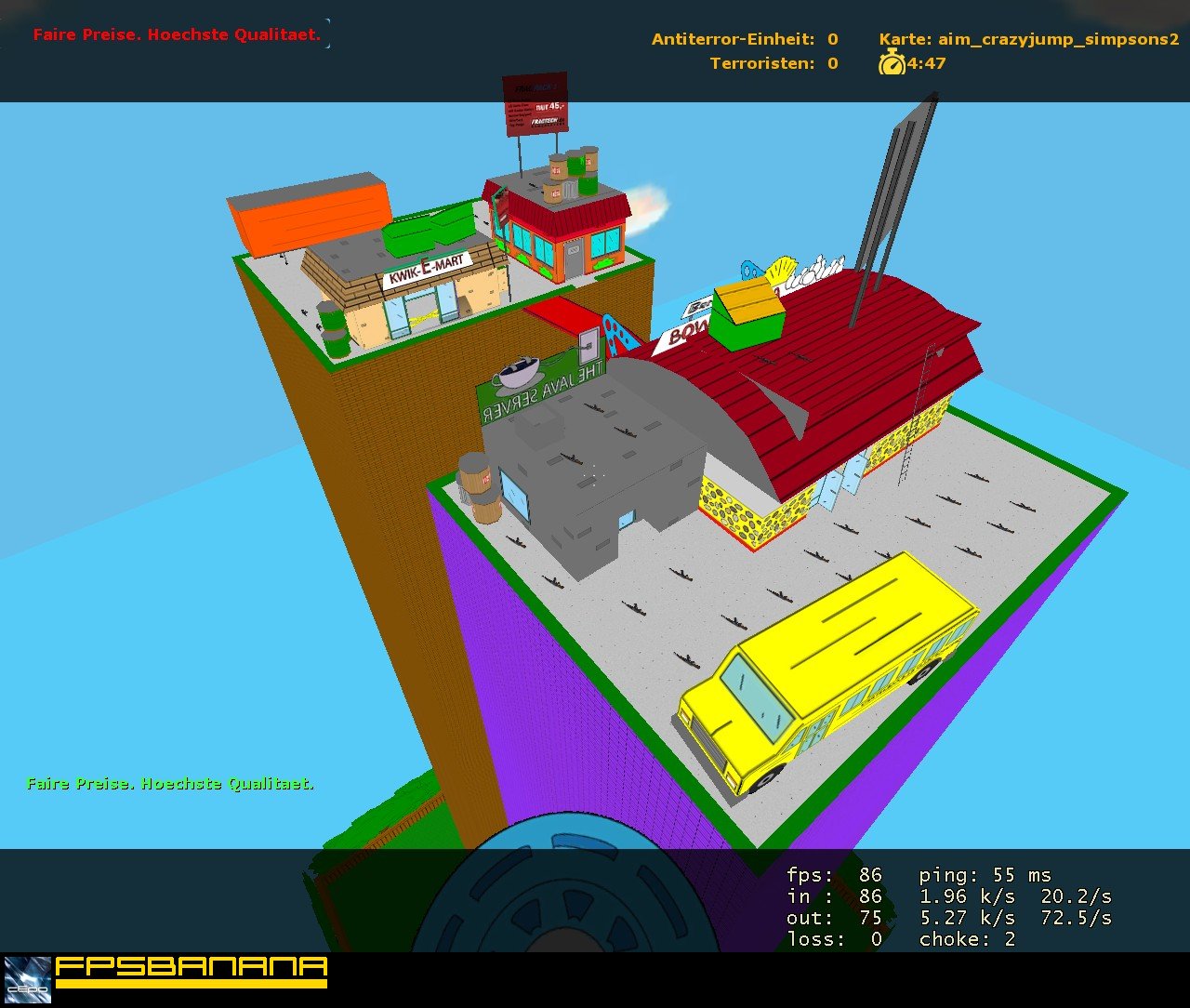Click the round timer stopwatch icon
Screen dimensions: 1190x1008
pyautogui.click(x=892, y=63)
